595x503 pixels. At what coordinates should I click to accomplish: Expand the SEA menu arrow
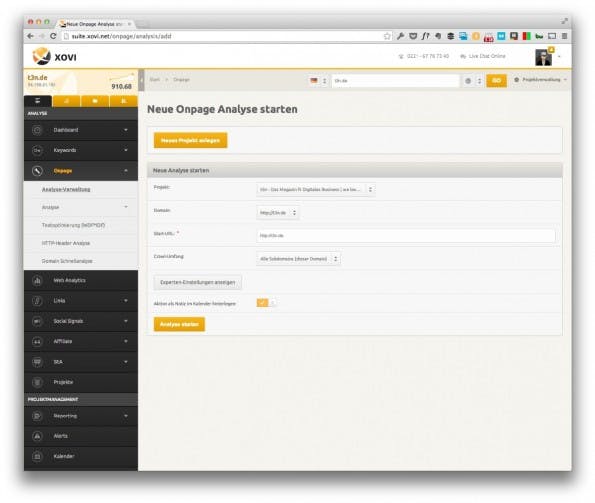click(x=126, y=362)
